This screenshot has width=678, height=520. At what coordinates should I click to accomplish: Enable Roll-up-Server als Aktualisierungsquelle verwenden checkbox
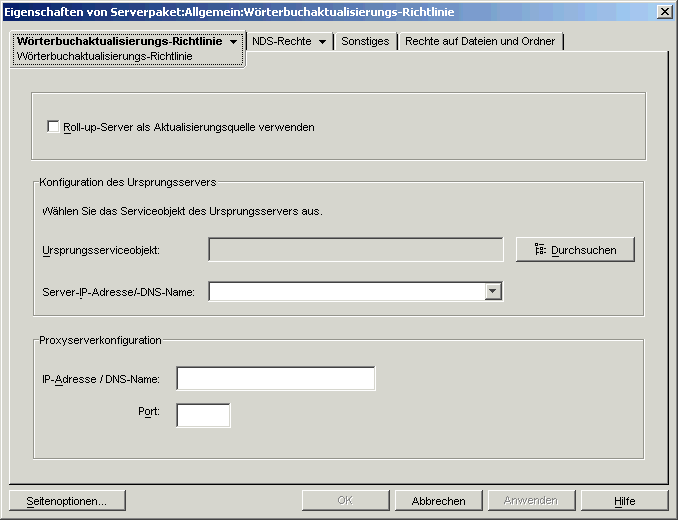pyautogui.click(x=53, y=127)
